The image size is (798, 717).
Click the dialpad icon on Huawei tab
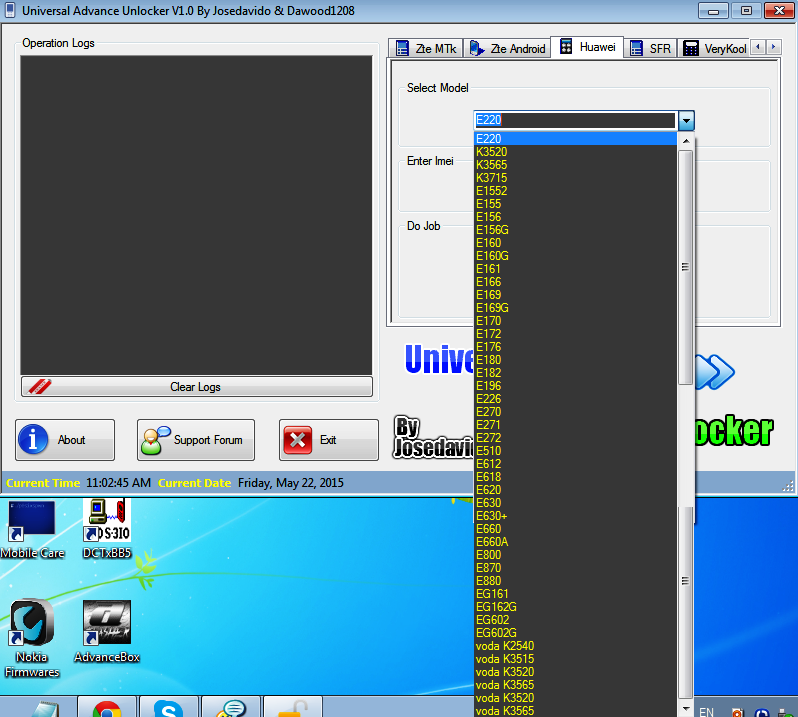click(566, 46)
